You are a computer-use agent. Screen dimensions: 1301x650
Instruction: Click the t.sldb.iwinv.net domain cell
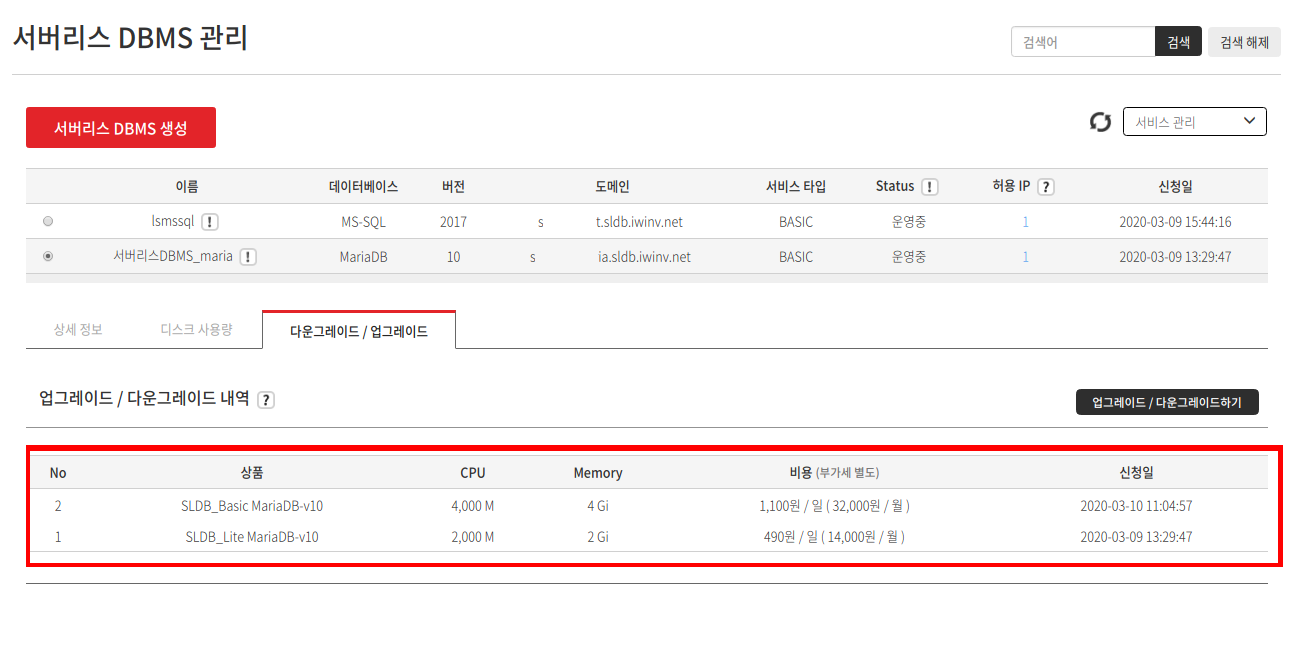click(x=639, y=222)
